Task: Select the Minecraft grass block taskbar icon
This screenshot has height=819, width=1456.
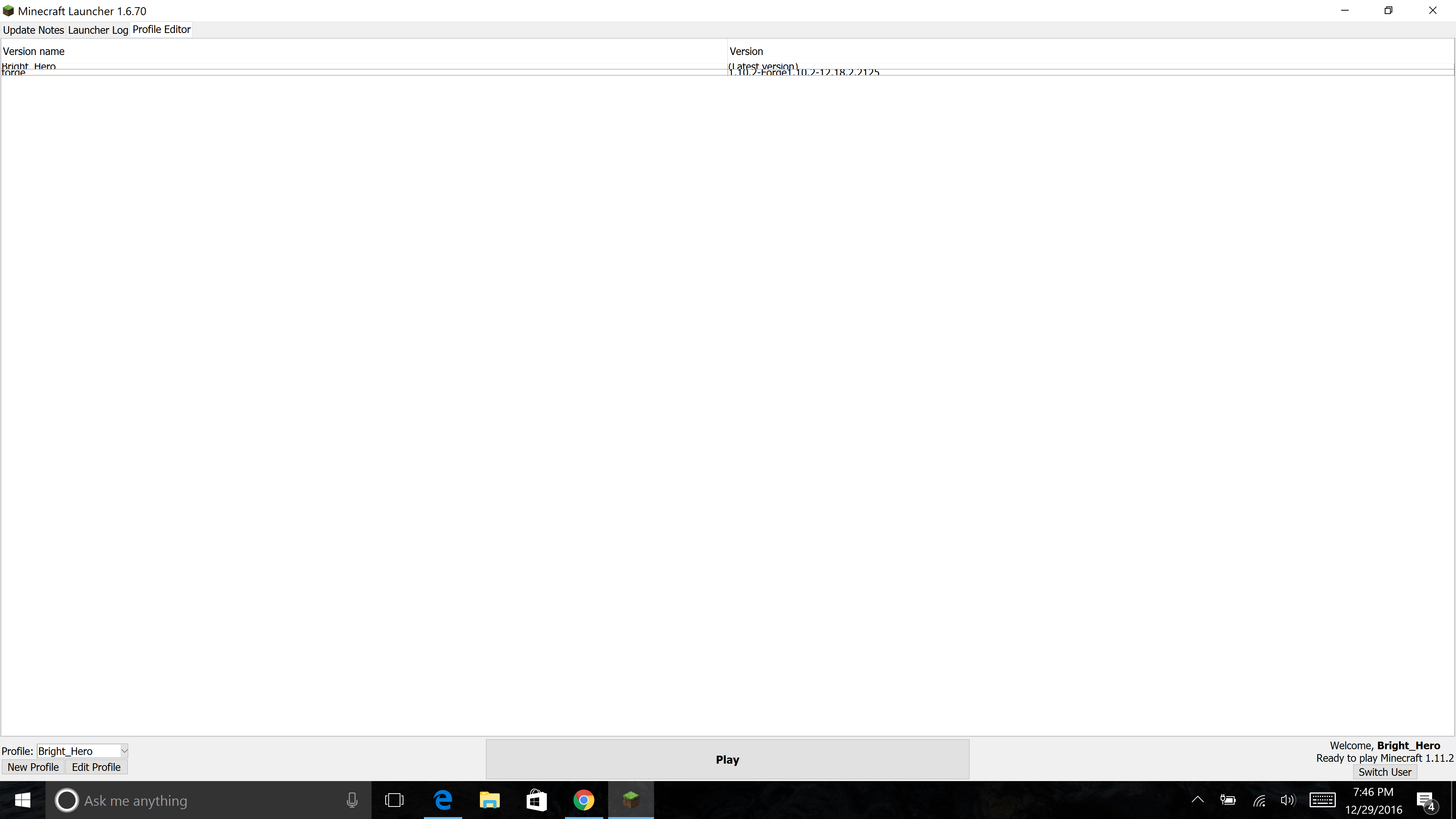Action: coord(631,800)
